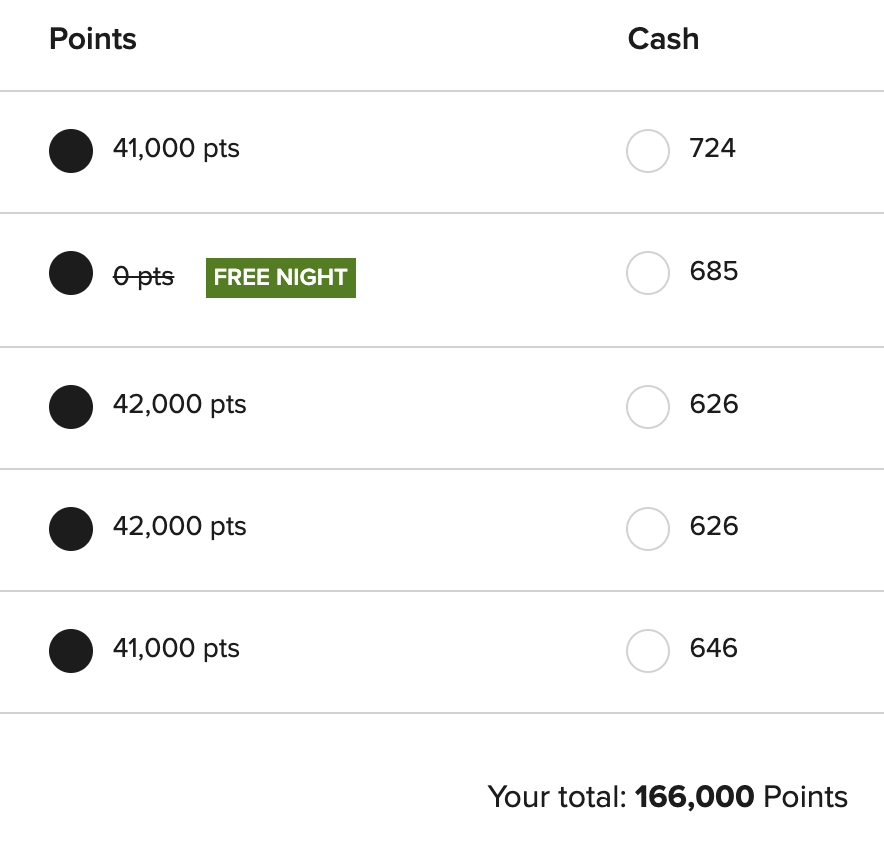Pick the 646 cash radio option

pyautogui.click(x=647, y=651)
